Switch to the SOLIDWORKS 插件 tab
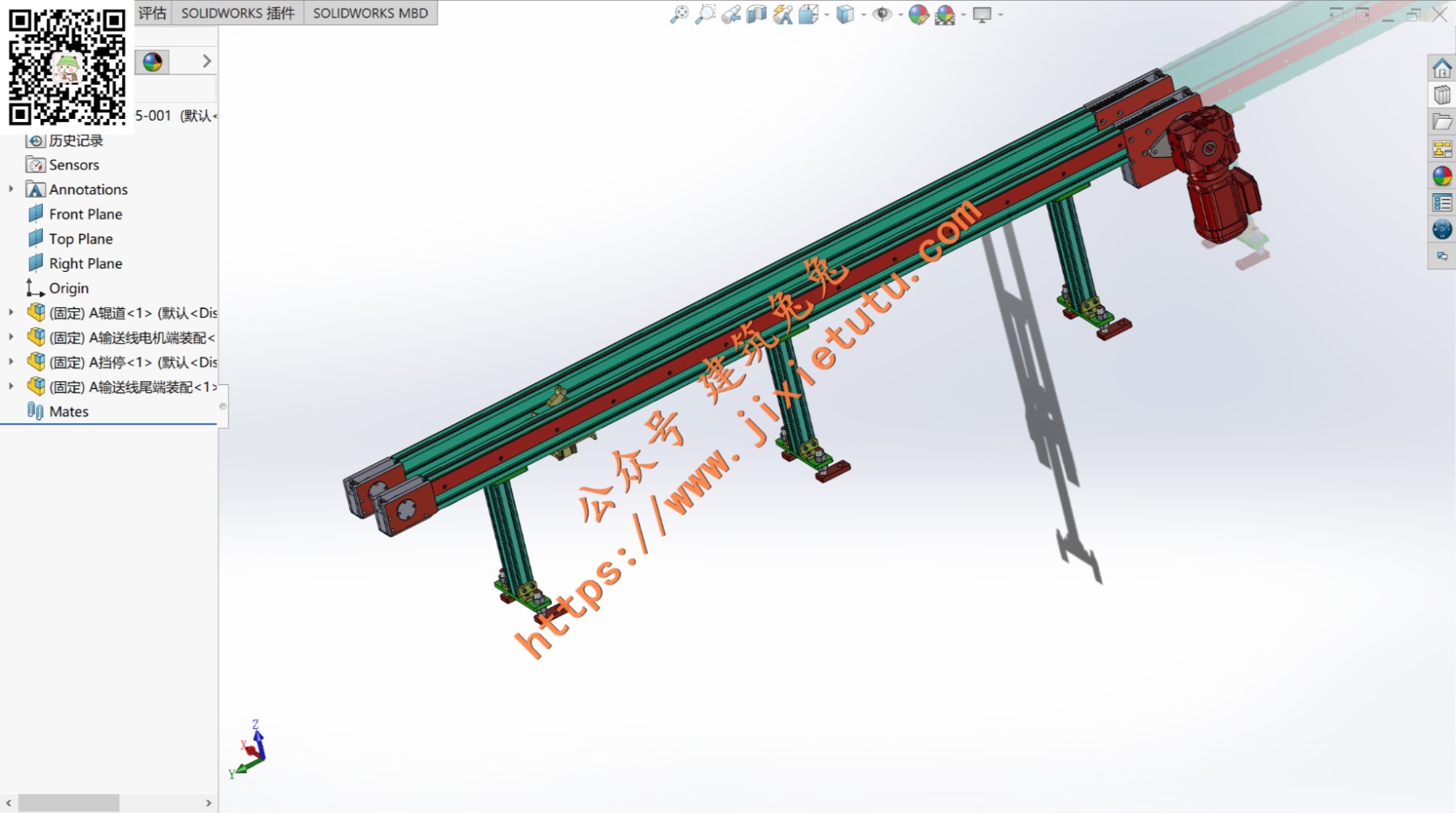The image size is (1456, 813). pos(237,13)
